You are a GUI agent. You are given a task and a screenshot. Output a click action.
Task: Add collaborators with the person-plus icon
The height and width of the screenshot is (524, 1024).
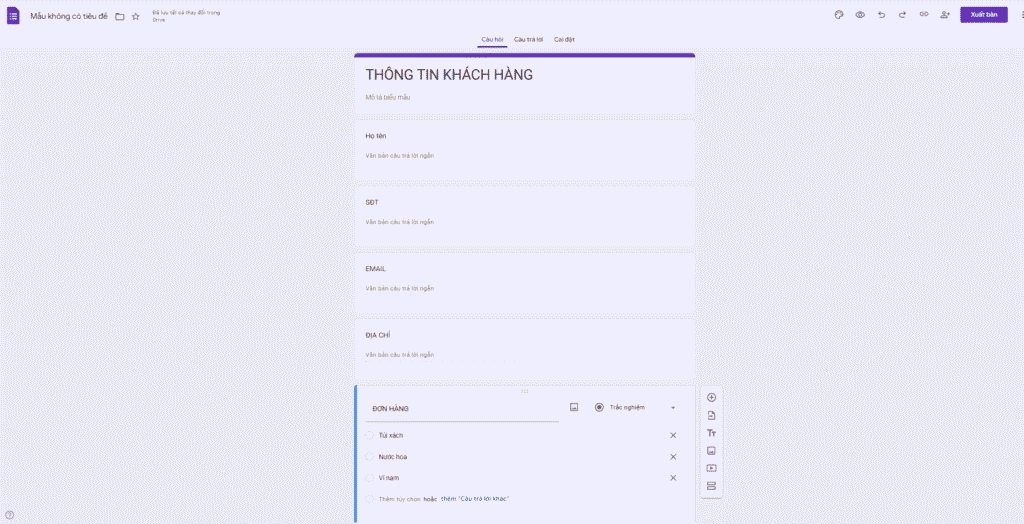[944, 15]
